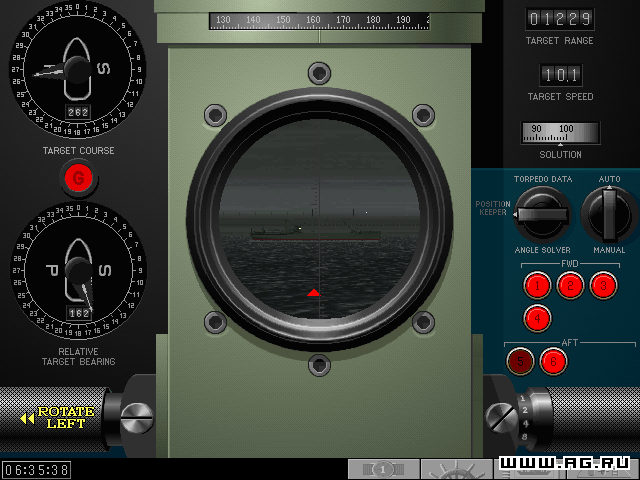This screenshot has width=640, height=480.
Task: Select forward torpedo tube 4
Action: click(x=538, y=319)
